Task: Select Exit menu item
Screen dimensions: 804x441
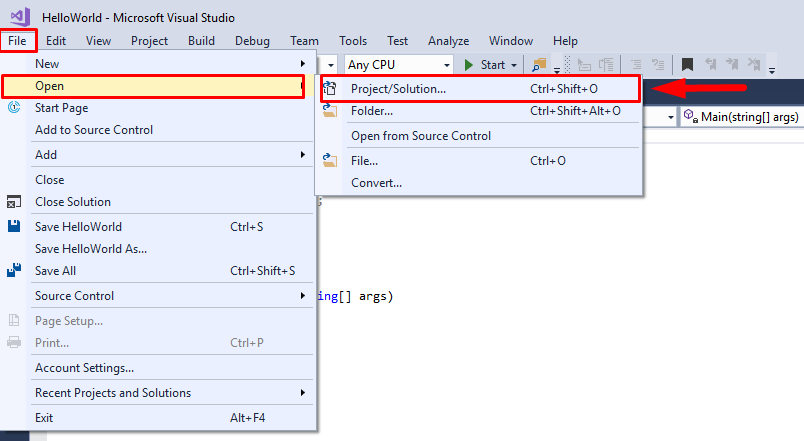Action: [x=158, y=417]
